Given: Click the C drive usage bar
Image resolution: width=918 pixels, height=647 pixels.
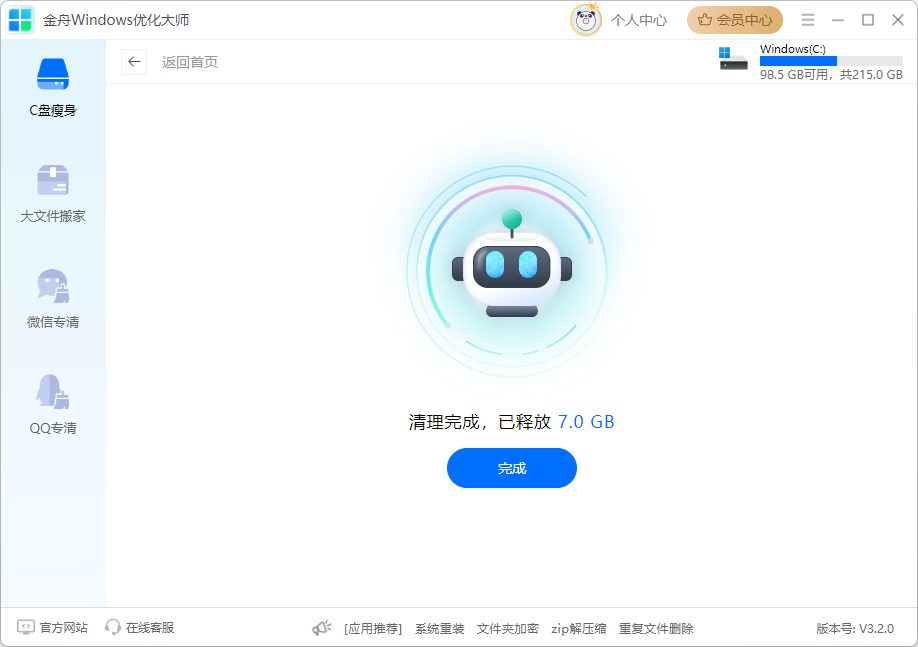Looking at the screenshot, I should click(x=831, y=61).
